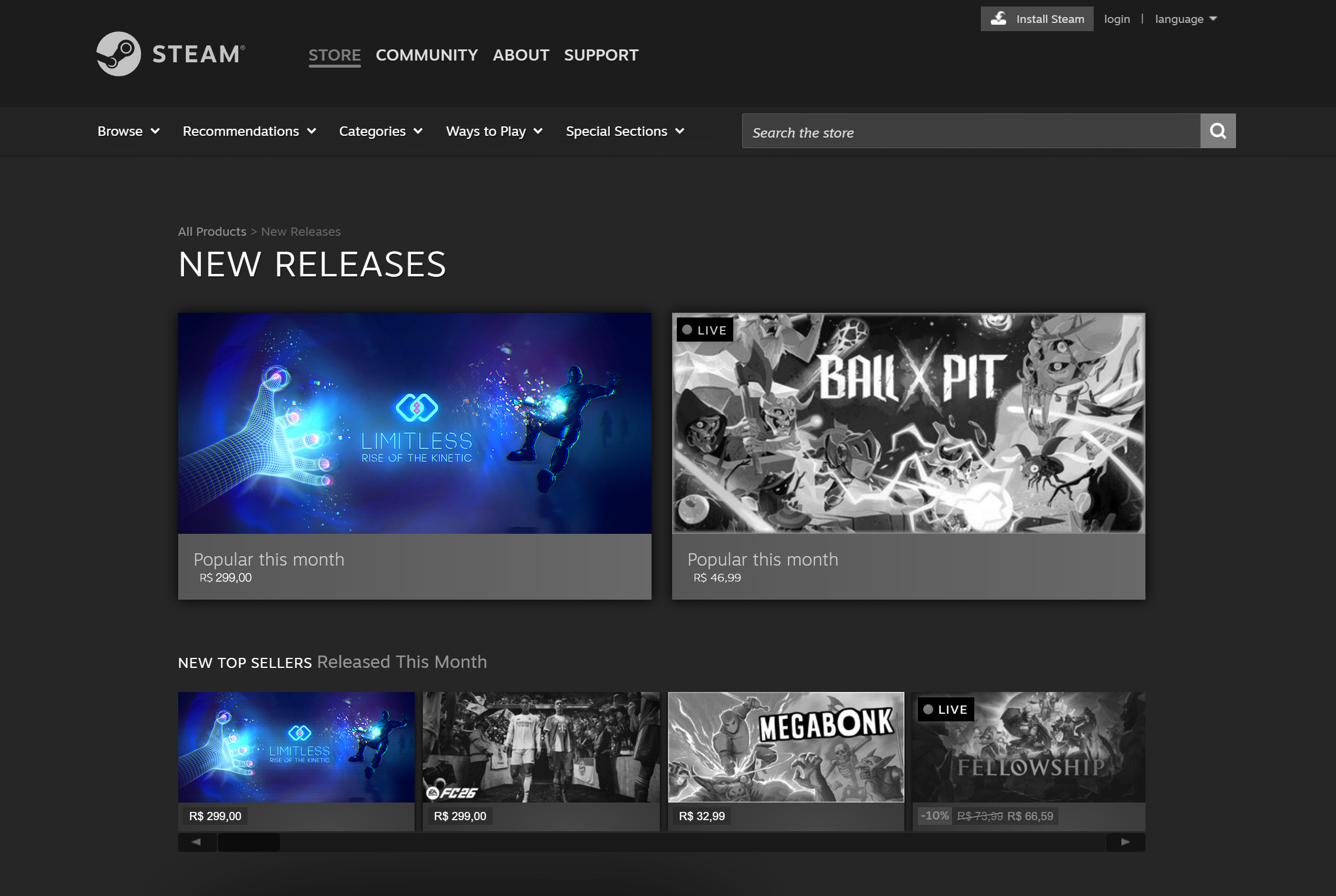Click the -10% discount badge
The width and height of the screenshot is (1336, 896).
pos(934,816)
